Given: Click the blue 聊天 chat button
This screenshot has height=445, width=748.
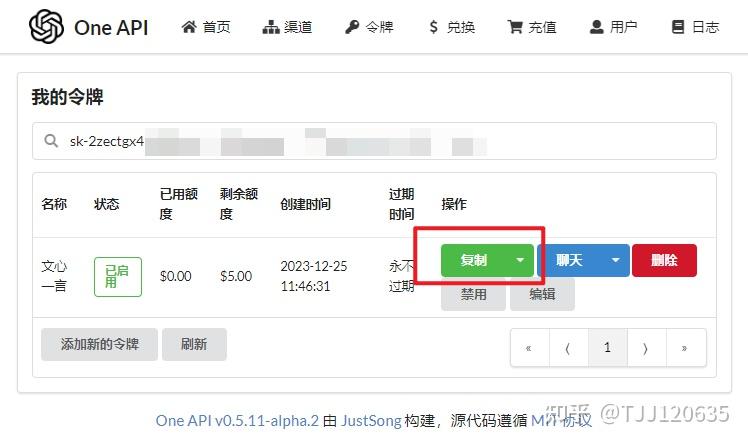Looking at the screenshot, I should pyautogui.click(x=569, y=260).
